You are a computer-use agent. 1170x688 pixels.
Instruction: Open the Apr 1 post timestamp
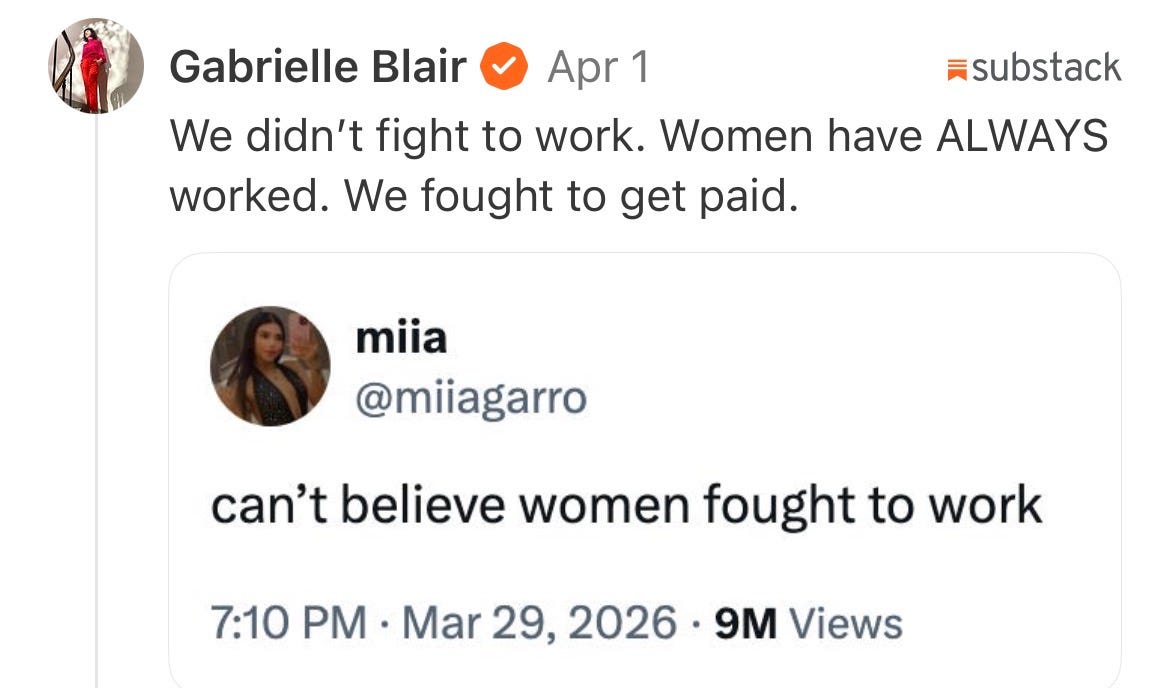598,68
